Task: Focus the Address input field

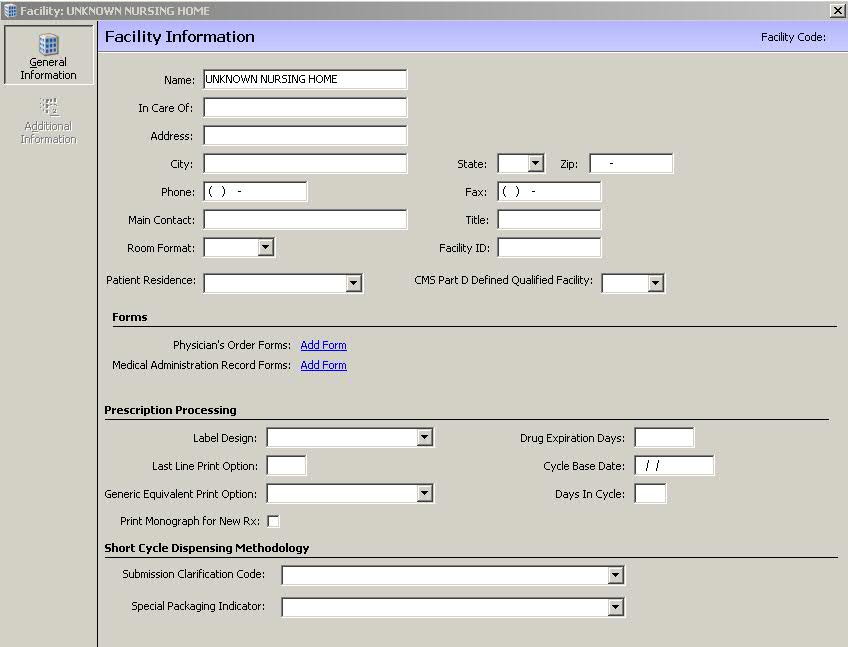Action: pos(305,135)
